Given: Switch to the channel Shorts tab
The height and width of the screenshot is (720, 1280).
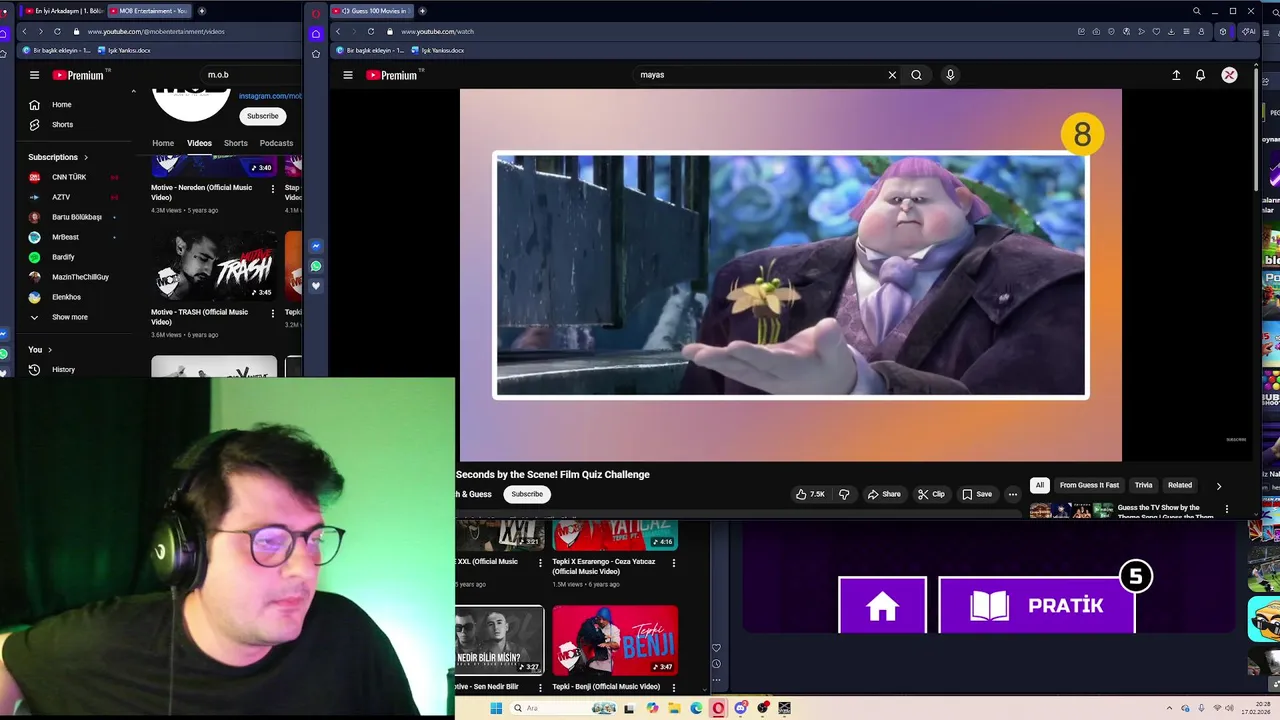Looking at the screenshot, I should coord(236,143).
